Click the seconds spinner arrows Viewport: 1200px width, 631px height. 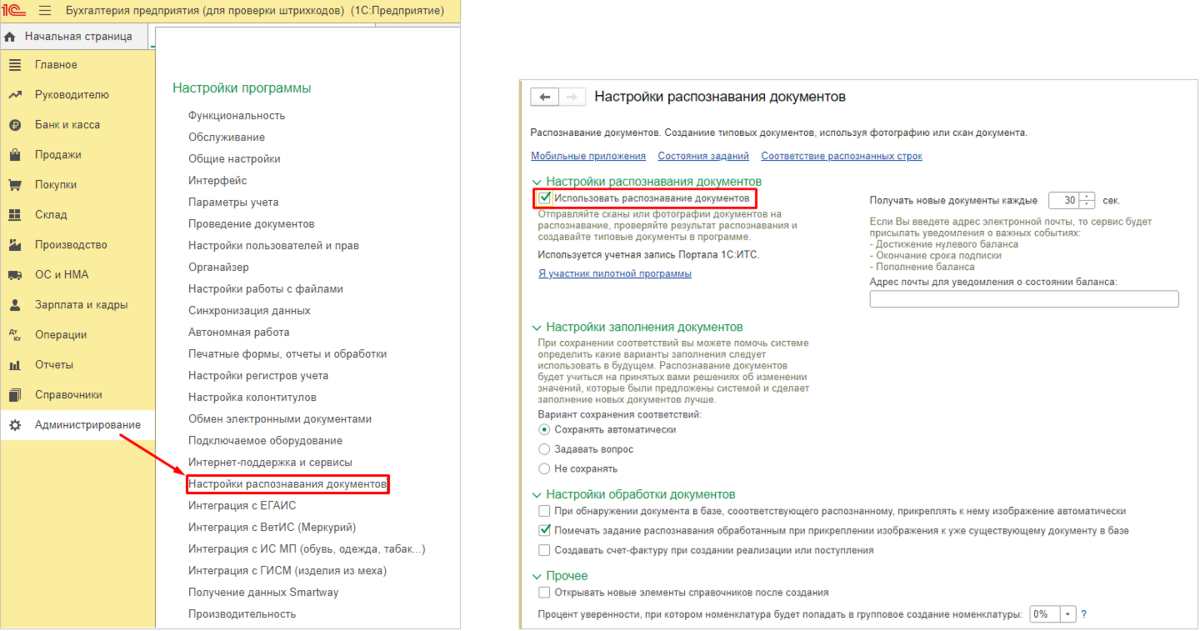tap(1088, 200)
